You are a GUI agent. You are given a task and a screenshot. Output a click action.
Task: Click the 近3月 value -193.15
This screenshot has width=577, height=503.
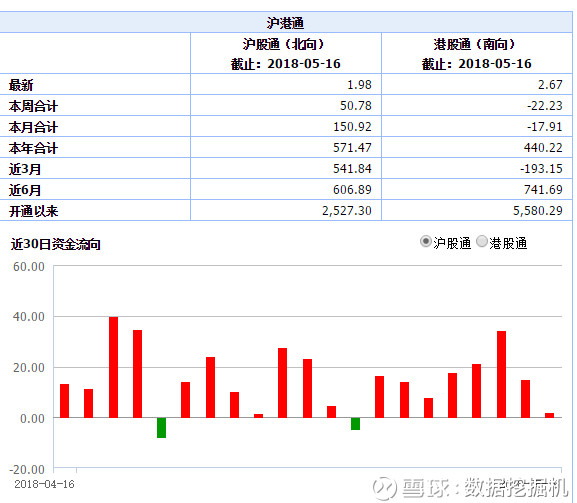541,169
